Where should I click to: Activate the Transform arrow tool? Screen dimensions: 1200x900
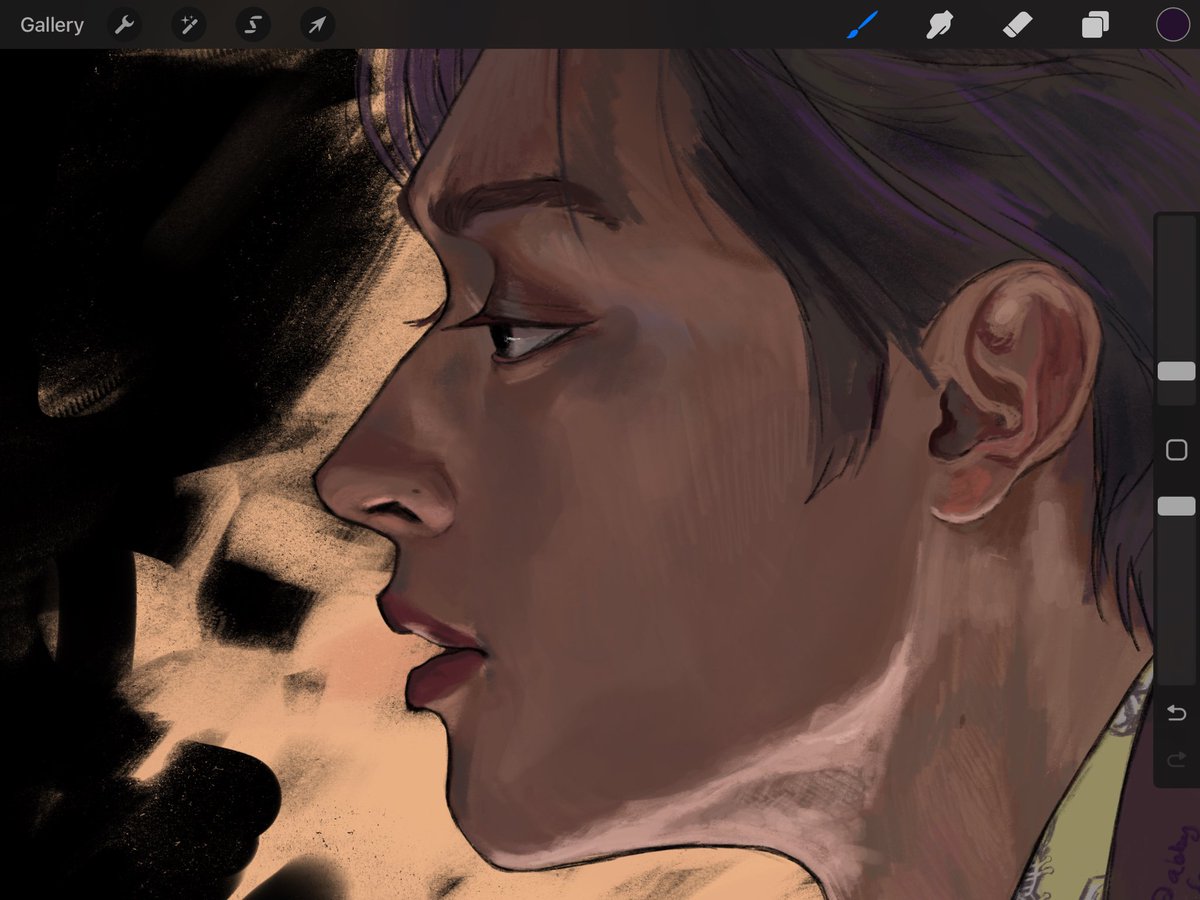click(317, 25)
